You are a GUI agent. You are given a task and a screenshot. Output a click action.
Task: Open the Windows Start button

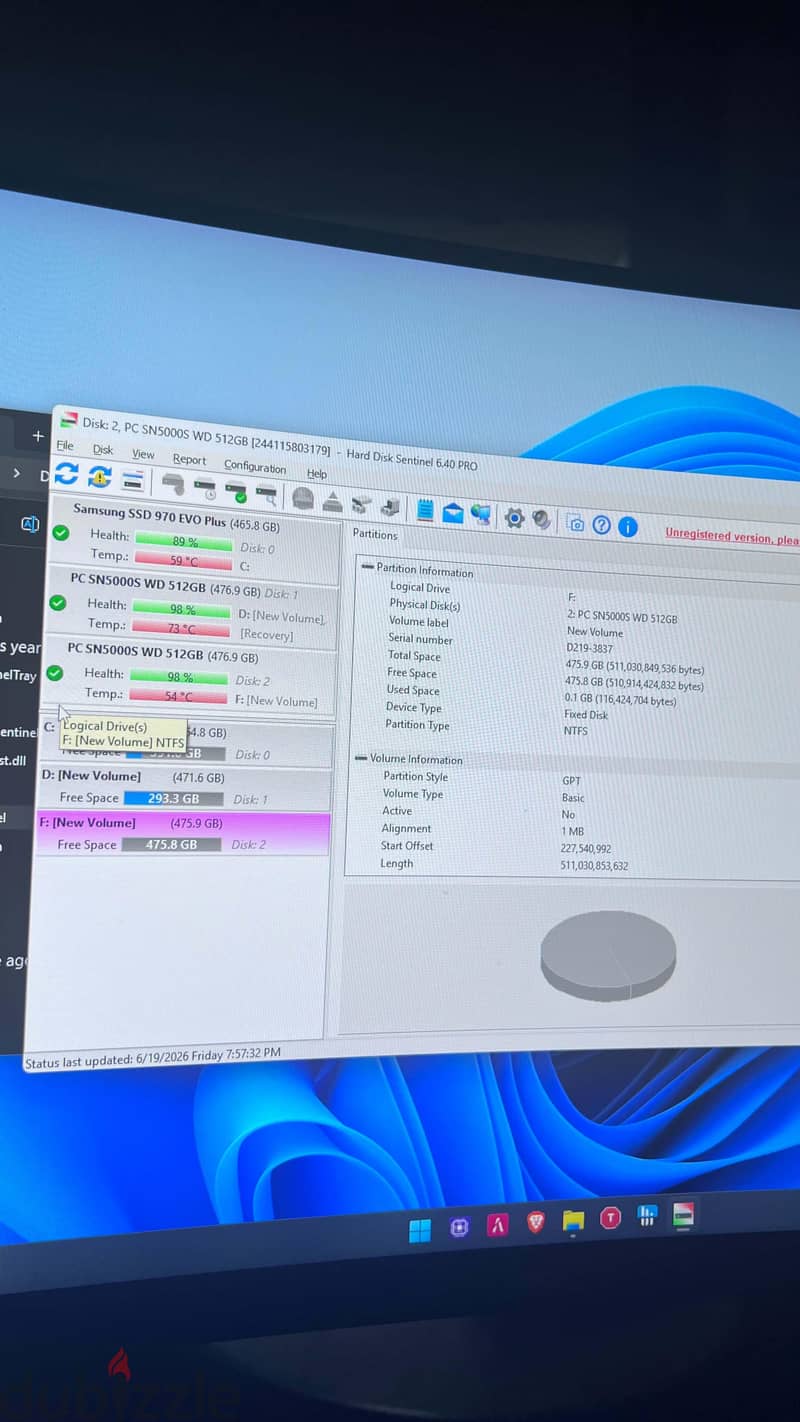click(x=420, y=1231)
